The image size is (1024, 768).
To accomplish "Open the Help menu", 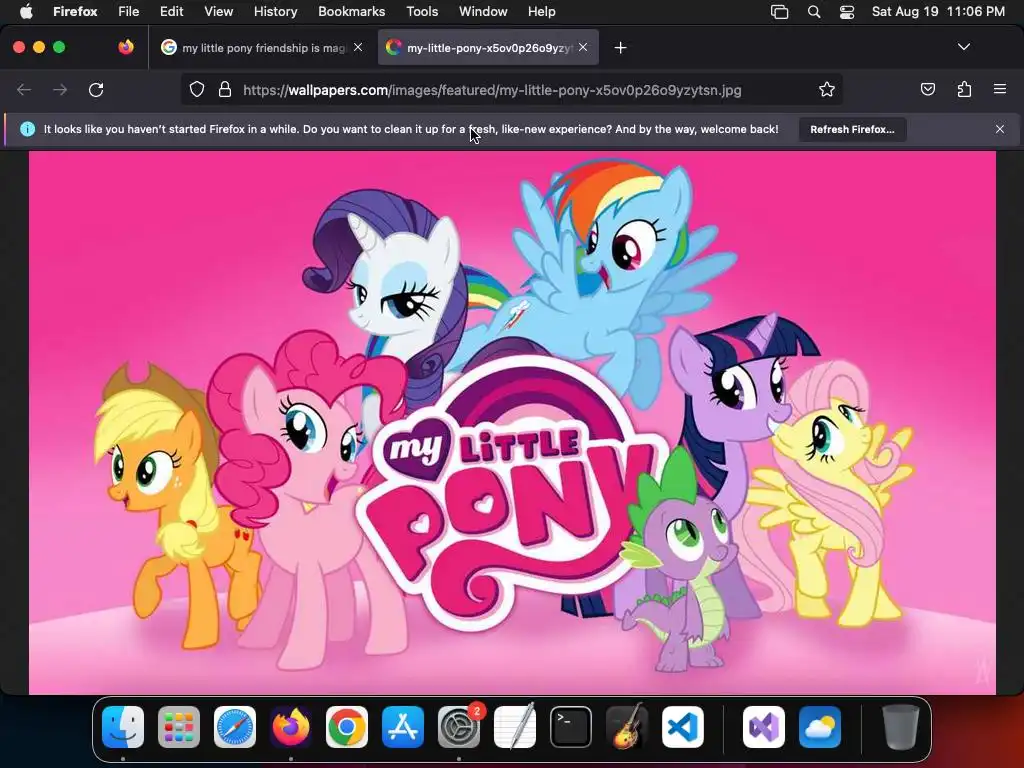I will click(x=541, y=11).
